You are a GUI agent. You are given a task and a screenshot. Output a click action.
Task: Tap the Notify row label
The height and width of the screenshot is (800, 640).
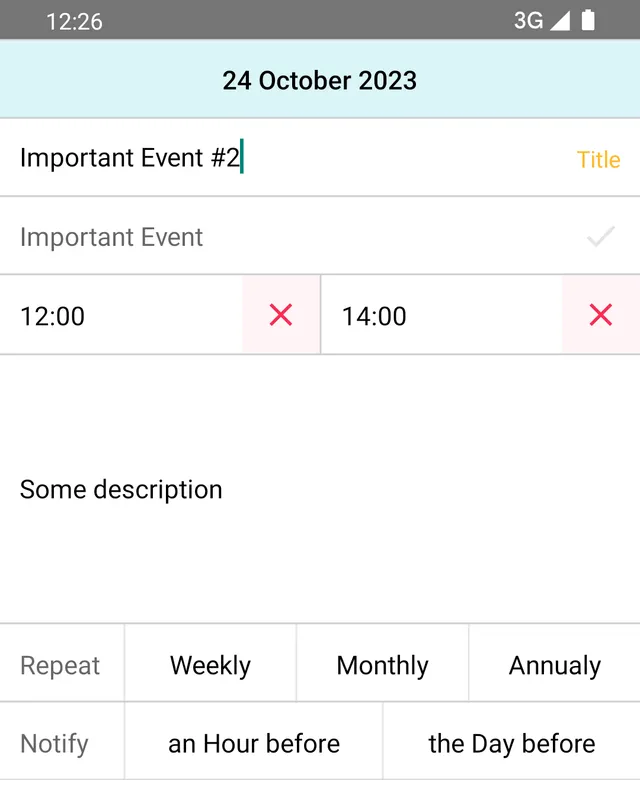pyautogui.click(x=54, y=743)
